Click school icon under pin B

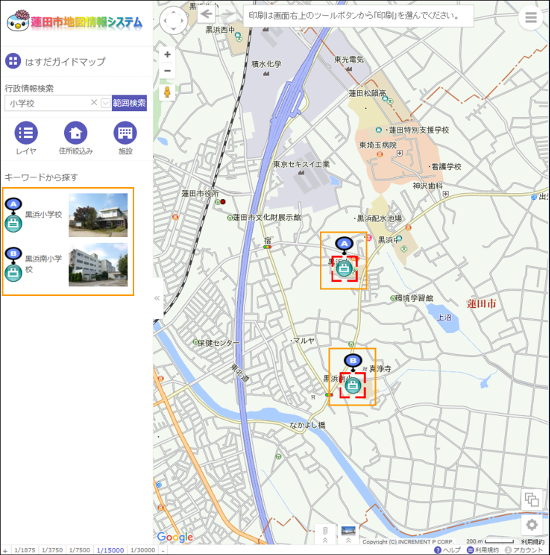click(x=353, y=385)
